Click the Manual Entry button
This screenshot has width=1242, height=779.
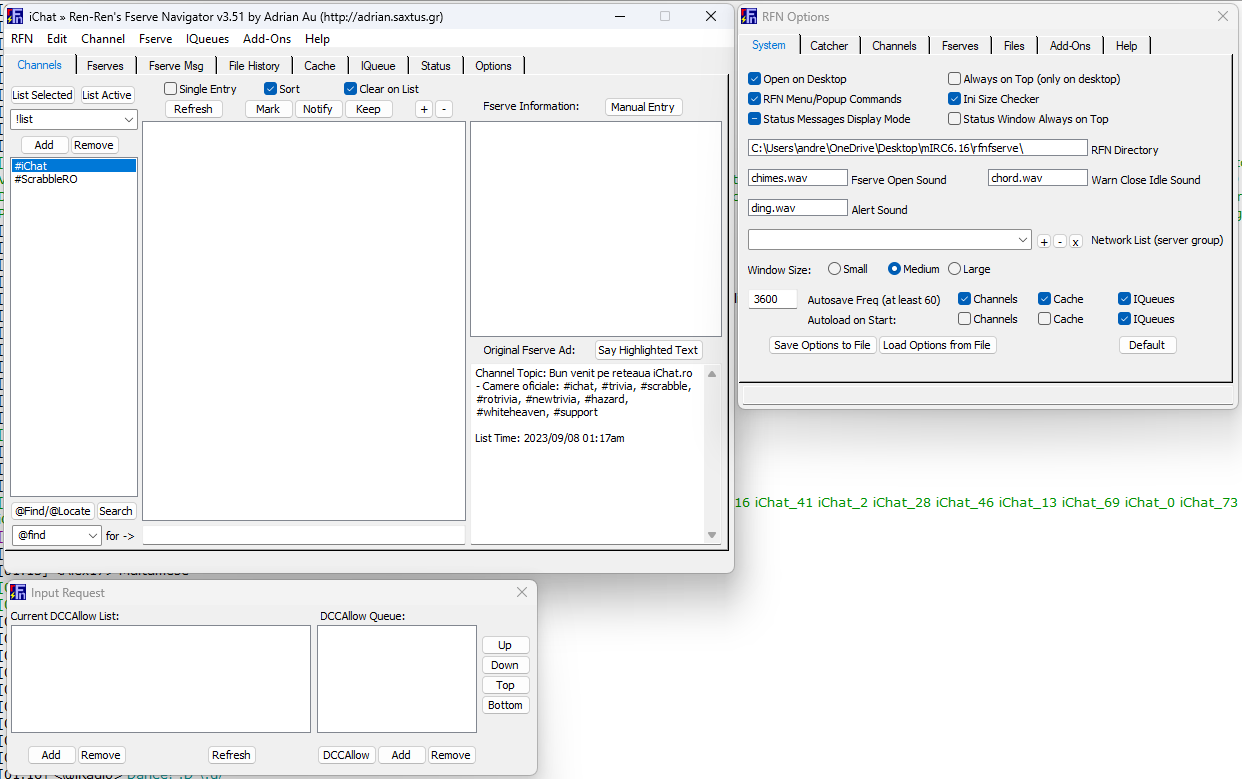tap(643, 107)
